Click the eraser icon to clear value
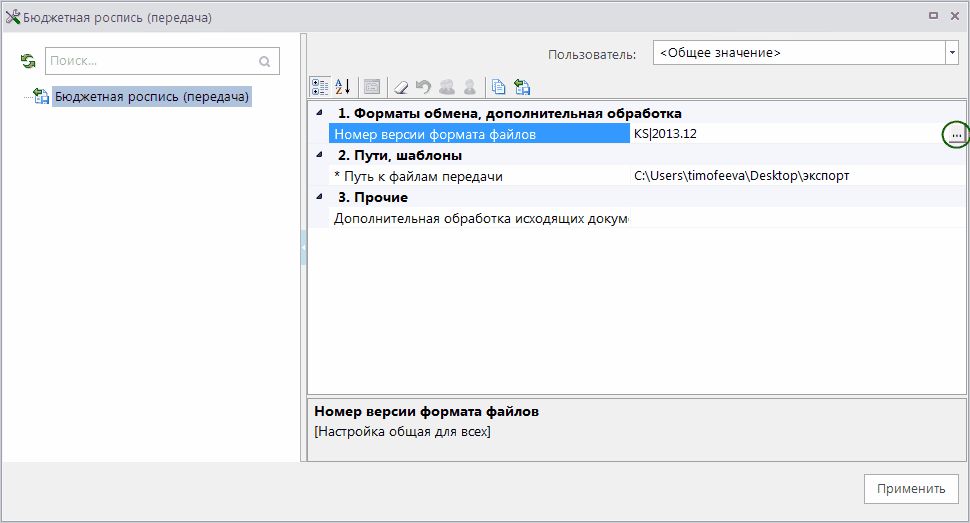The image size is (970, 523). tap(400, 87)
